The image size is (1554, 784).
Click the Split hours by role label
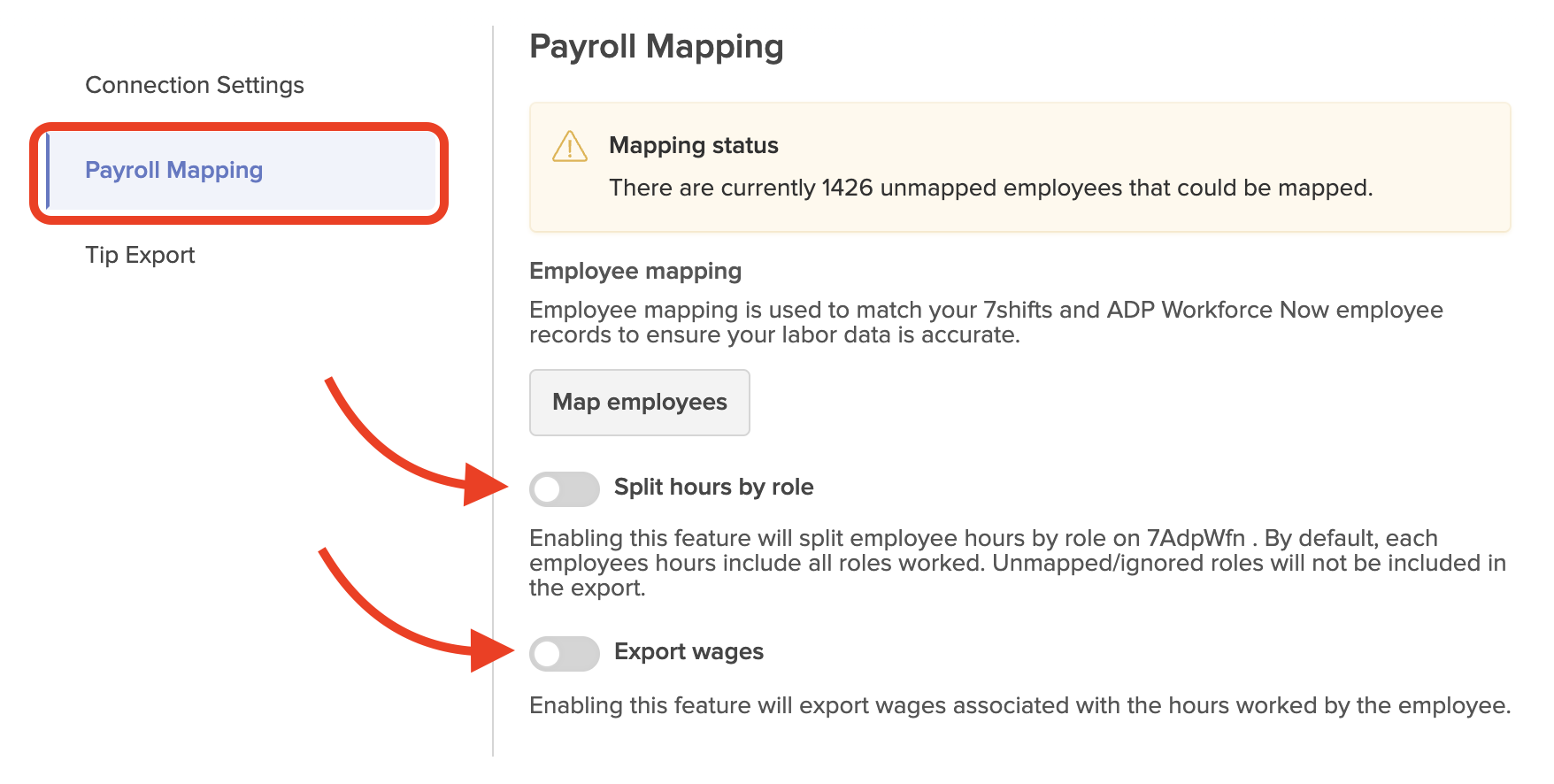click(715, 487)
